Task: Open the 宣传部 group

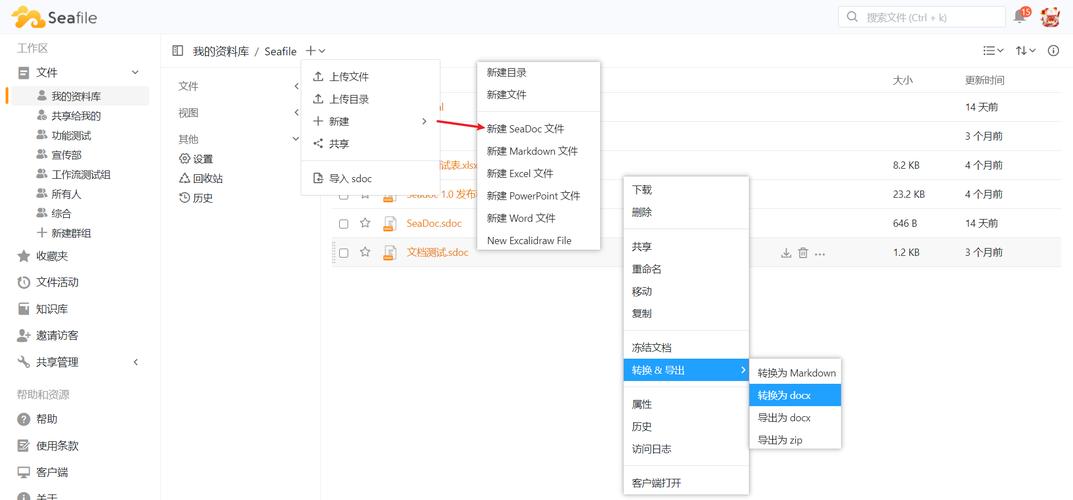Action: pyautogui.click(x=66, y=155)
